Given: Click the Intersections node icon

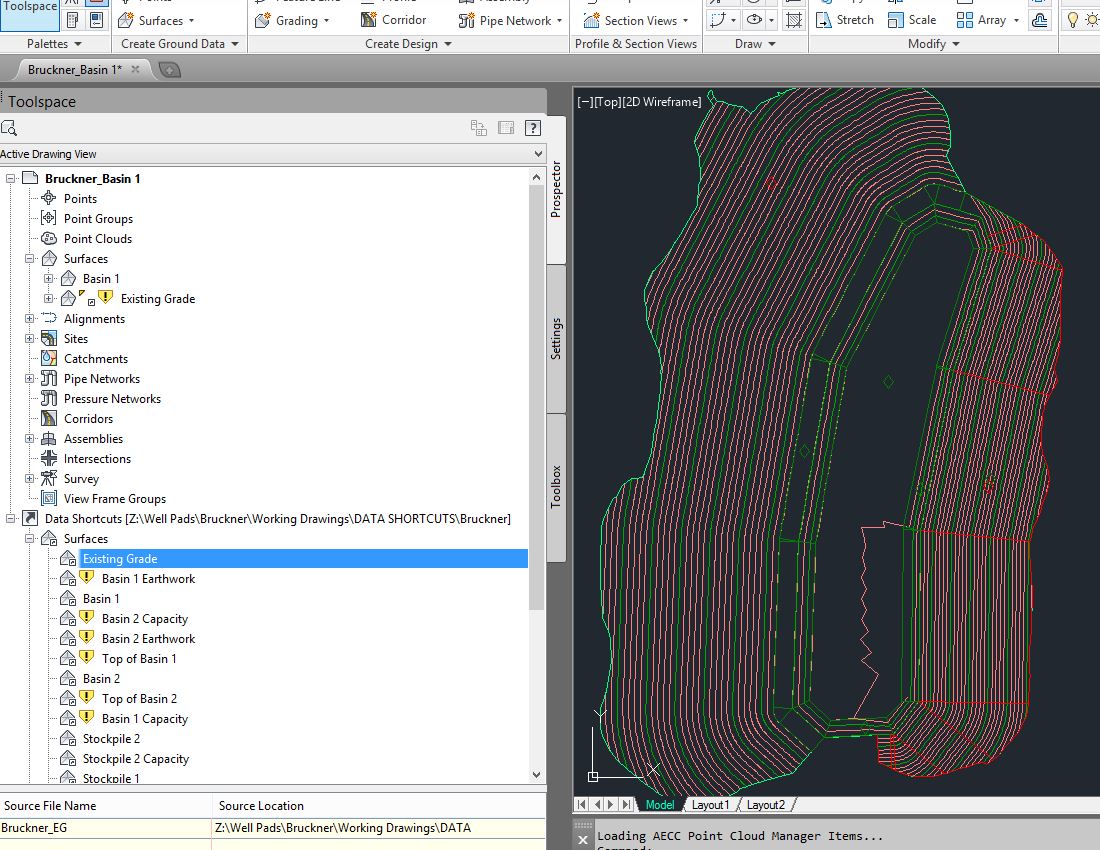Looking at the screenshot, I should [x=48, y=459].
